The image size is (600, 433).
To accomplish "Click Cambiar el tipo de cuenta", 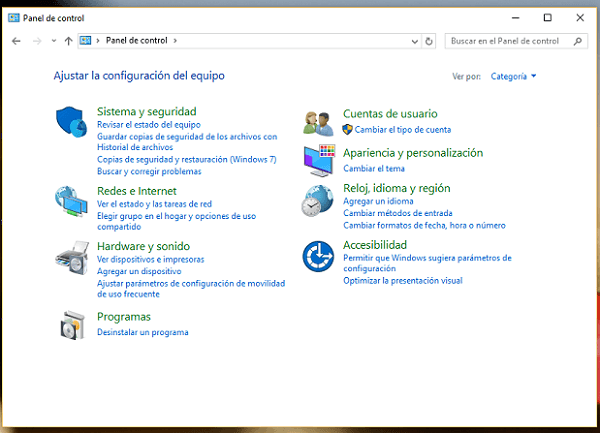I will tap(403, 130).
